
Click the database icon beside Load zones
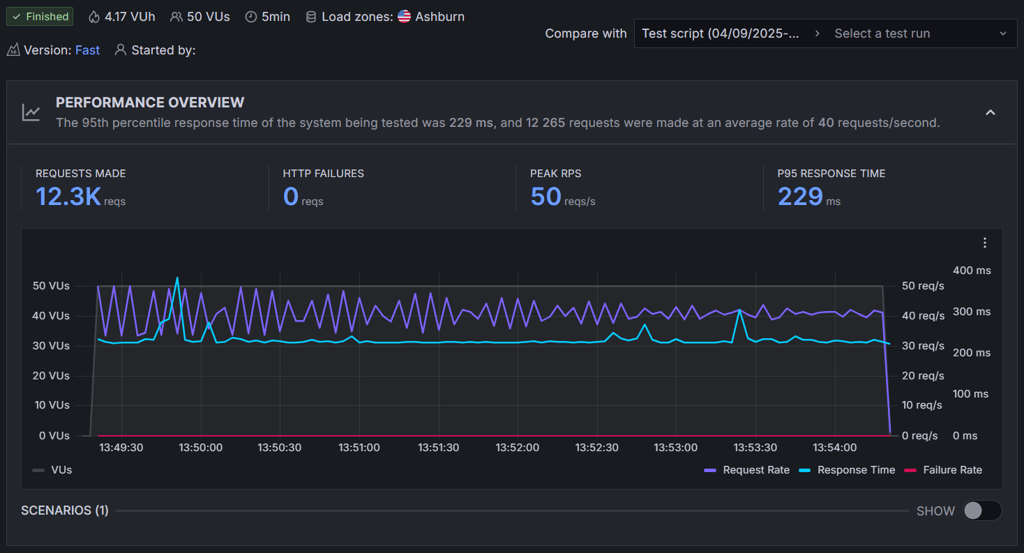point(311,17)
